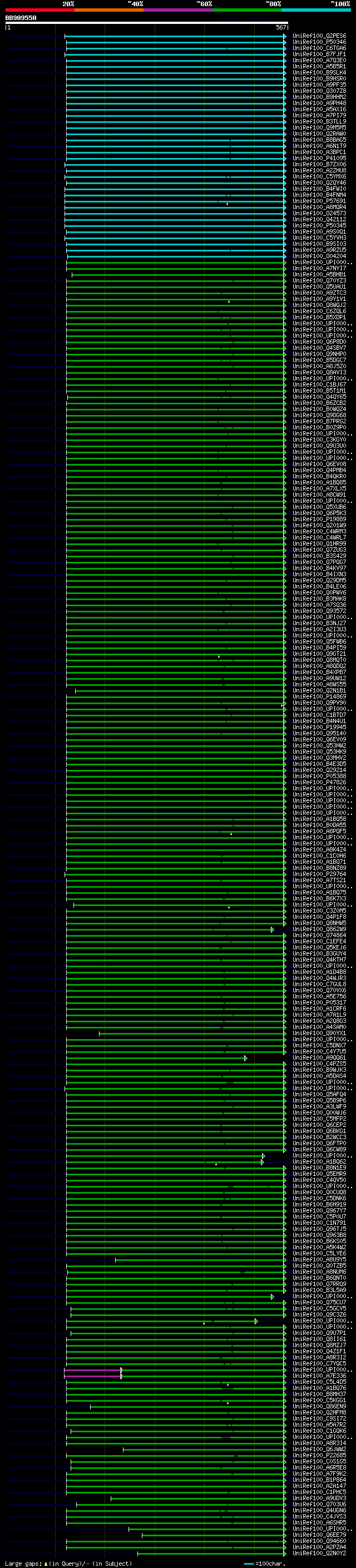
Task: Select the UniRef100_Q9M5M5 label
Action: (x=319, y=128)
